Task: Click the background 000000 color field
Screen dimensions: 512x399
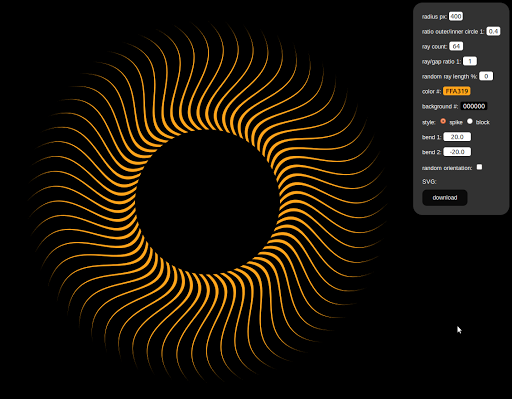Action: 474,106
